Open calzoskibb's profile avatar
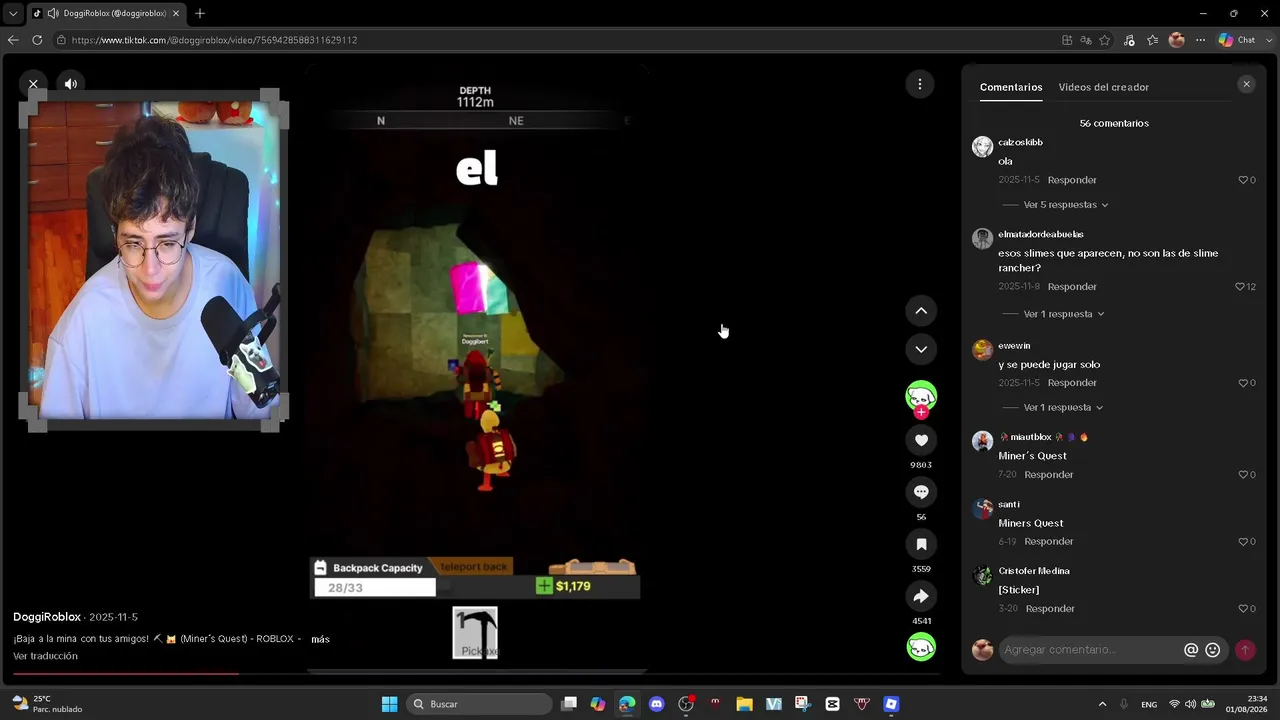The height and width of the screenshot is (720, 1280). click(x=983, y=146)
